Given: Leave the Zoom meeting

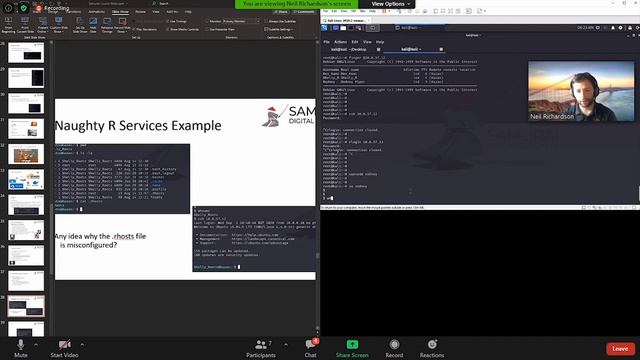Looking at the screenshot, I should coord(620,349).
